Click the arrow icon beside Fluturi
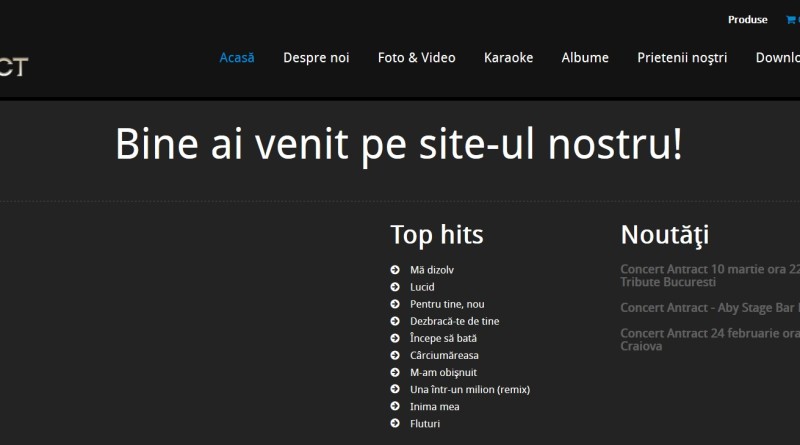800x445 pixels. [x=395, y=424]
